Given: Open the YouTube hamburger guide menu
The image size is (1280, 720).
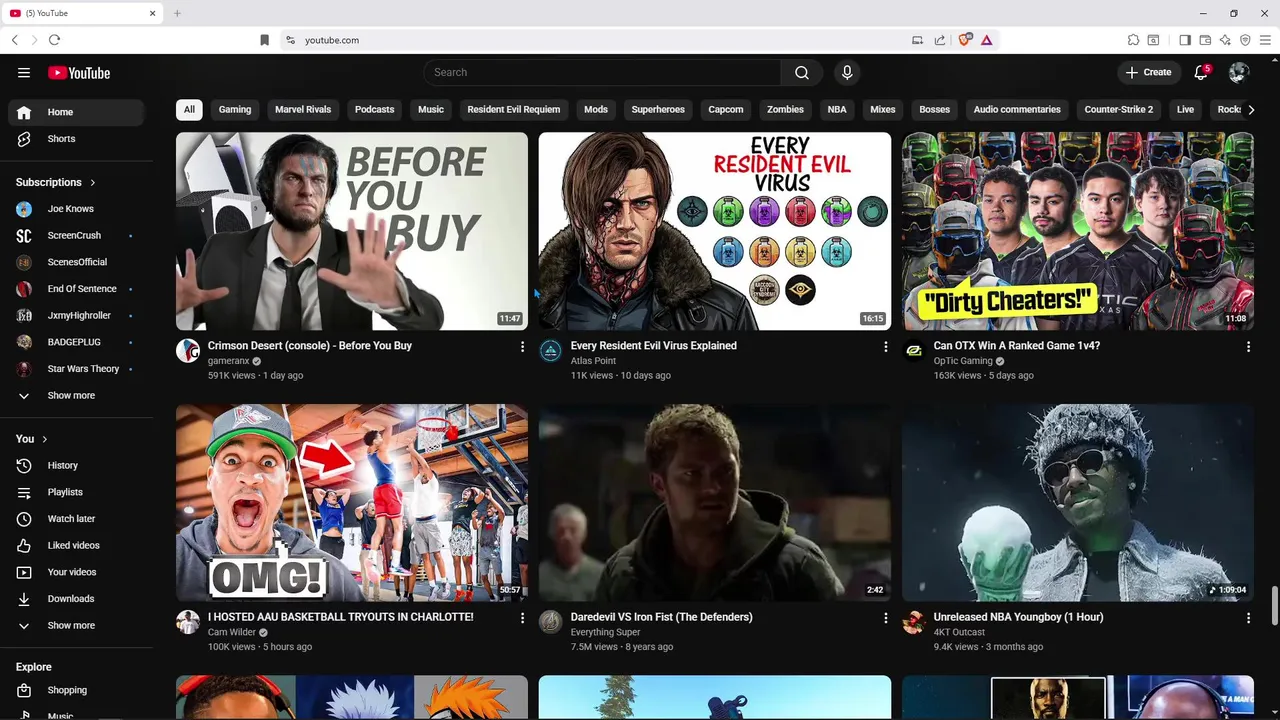Looking at the screenshot, I should [x=24, y=72].
